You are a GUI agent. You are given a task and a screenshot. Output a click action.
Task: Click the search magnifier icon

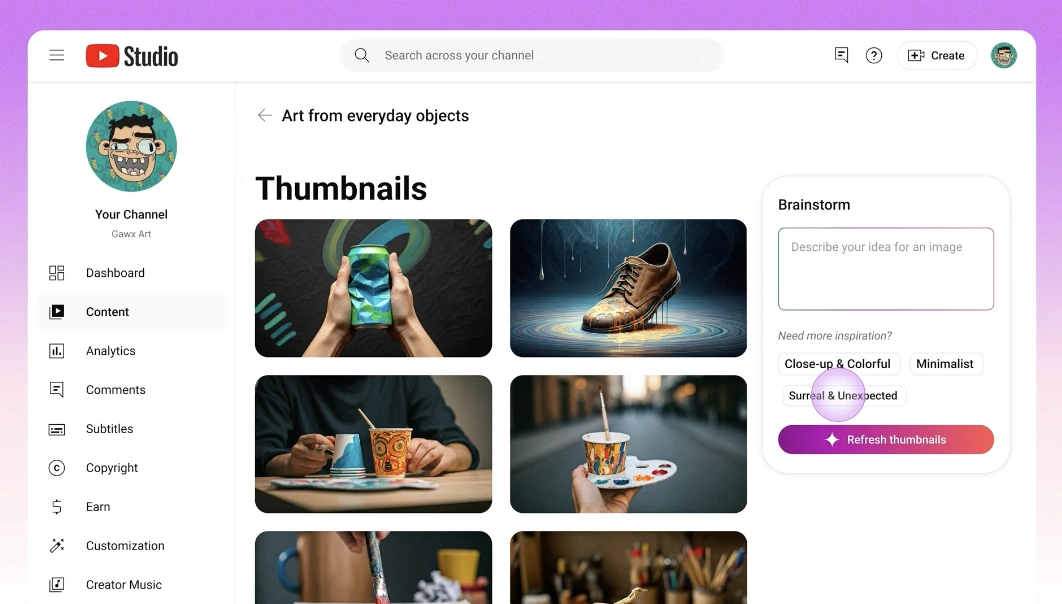click(x=362, y=56)
